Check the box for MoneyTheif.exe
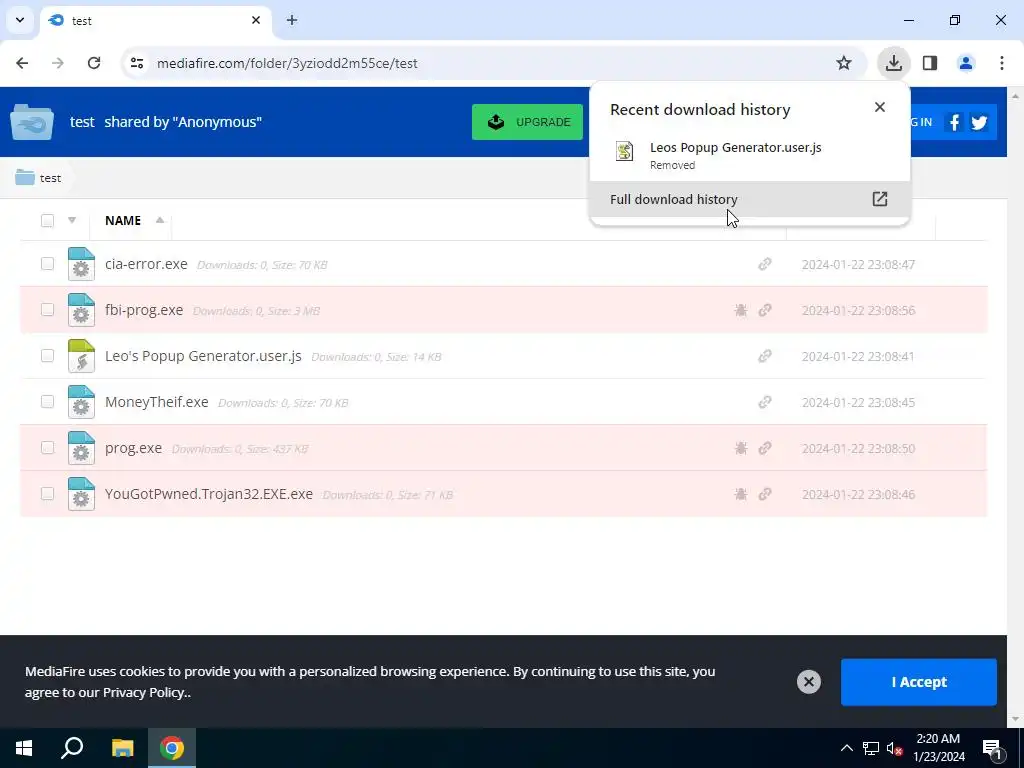This screenshot has width=1024, height=768. (47, 402)
